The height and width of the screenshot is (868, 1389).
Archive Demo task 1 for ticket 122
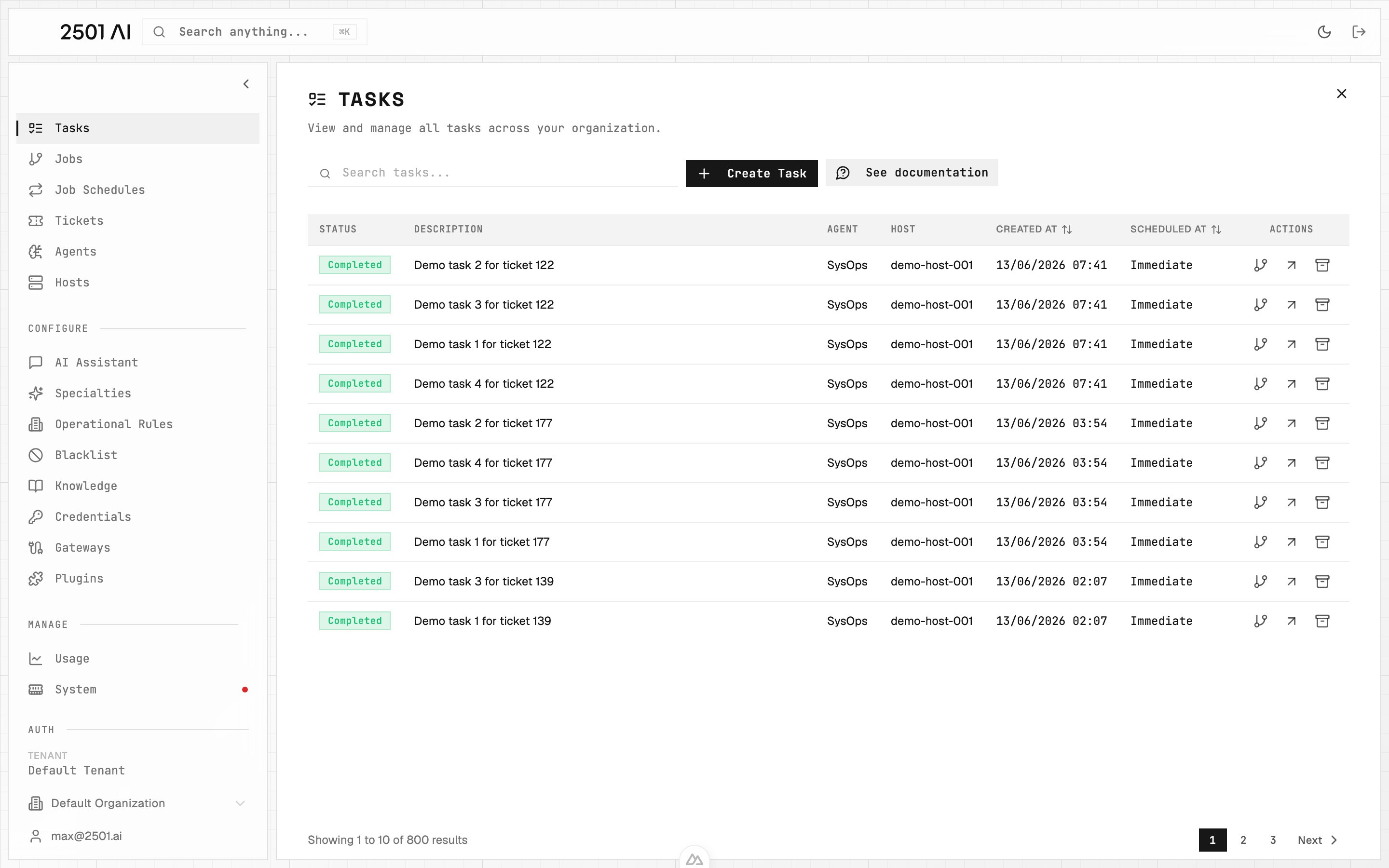coord(1322,344)
